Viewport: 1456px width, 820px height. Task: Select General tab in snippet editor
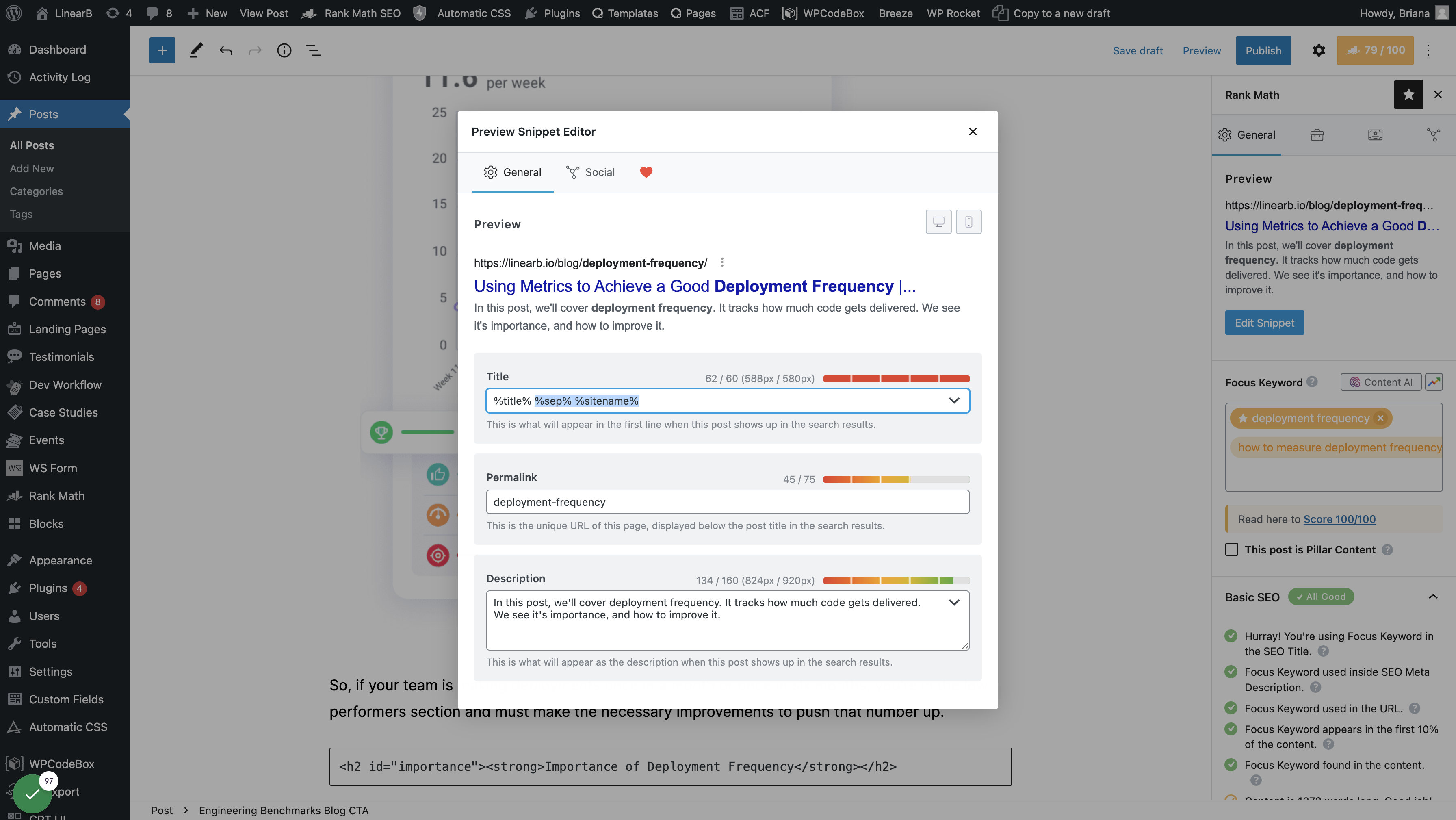(512, 172)
